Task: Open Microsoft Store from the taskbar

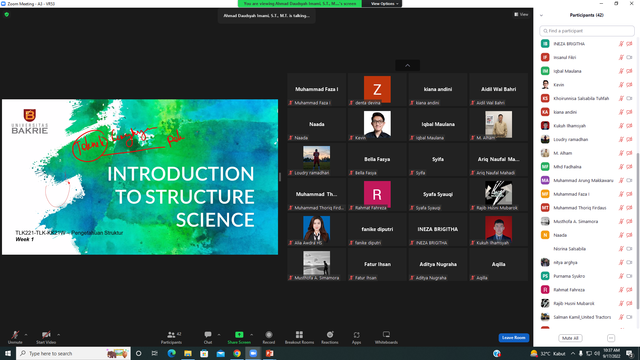Action: [x=204, y=353]
